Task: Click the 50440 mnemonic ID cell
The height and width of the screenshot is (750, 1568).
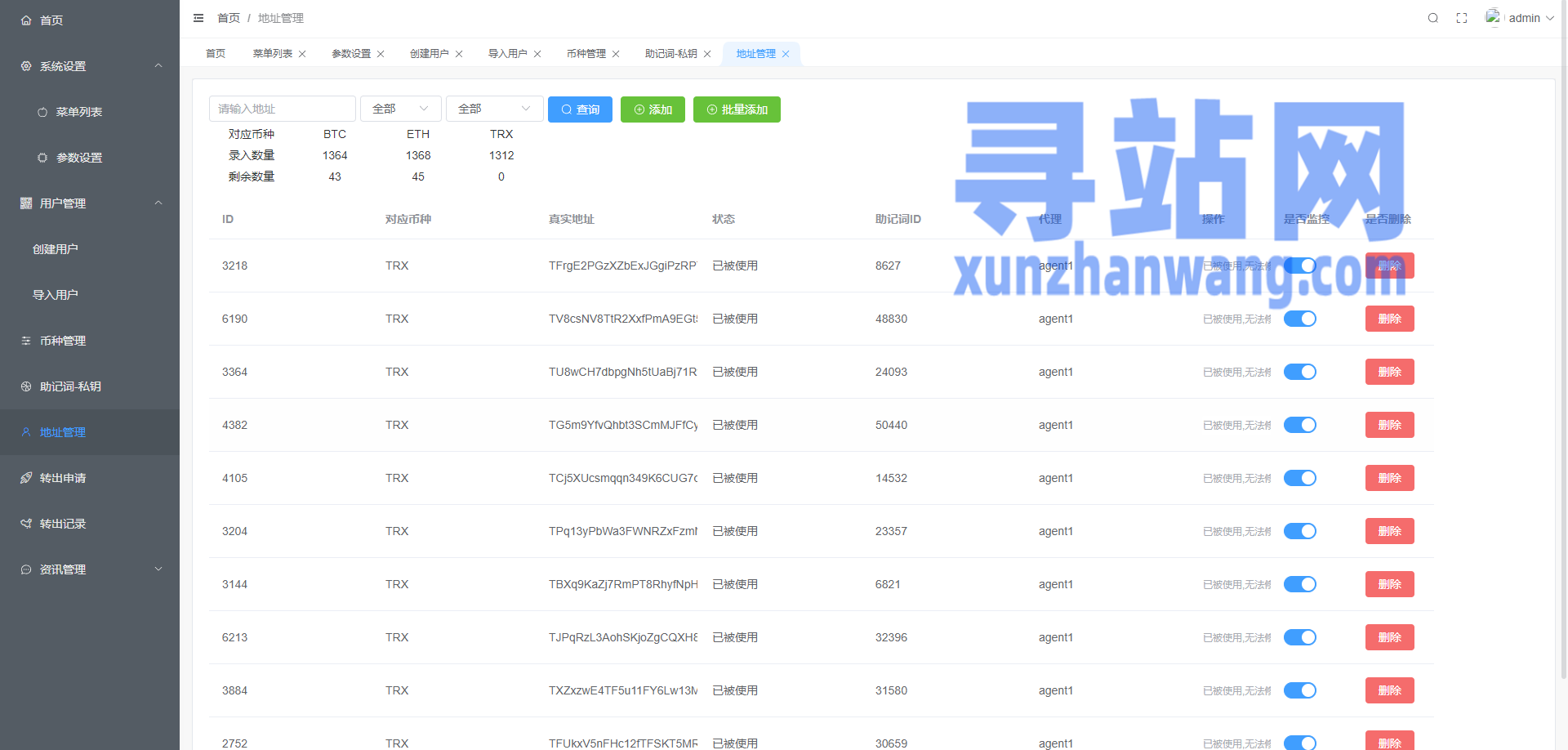Action: [891, 425]
